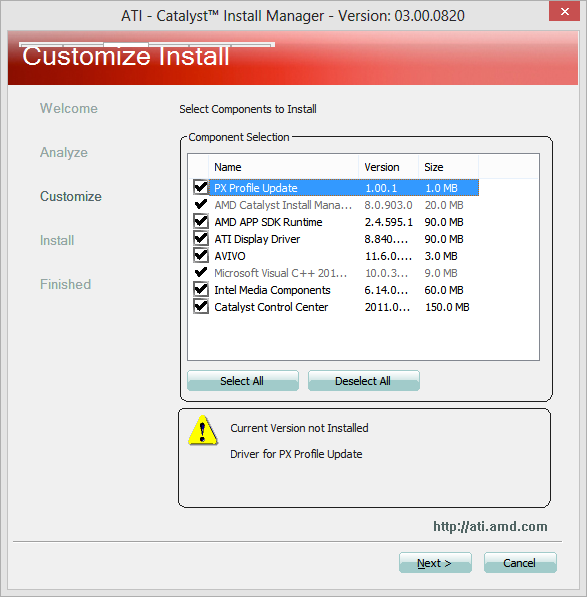
Task: Click version 2.4.595.1 of APP SDK Runtime
Action: coord(389,222)
